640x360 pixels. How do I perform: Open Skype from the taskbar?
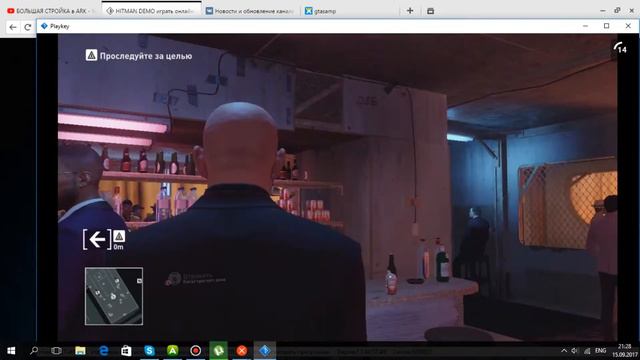tap(149, 351)
